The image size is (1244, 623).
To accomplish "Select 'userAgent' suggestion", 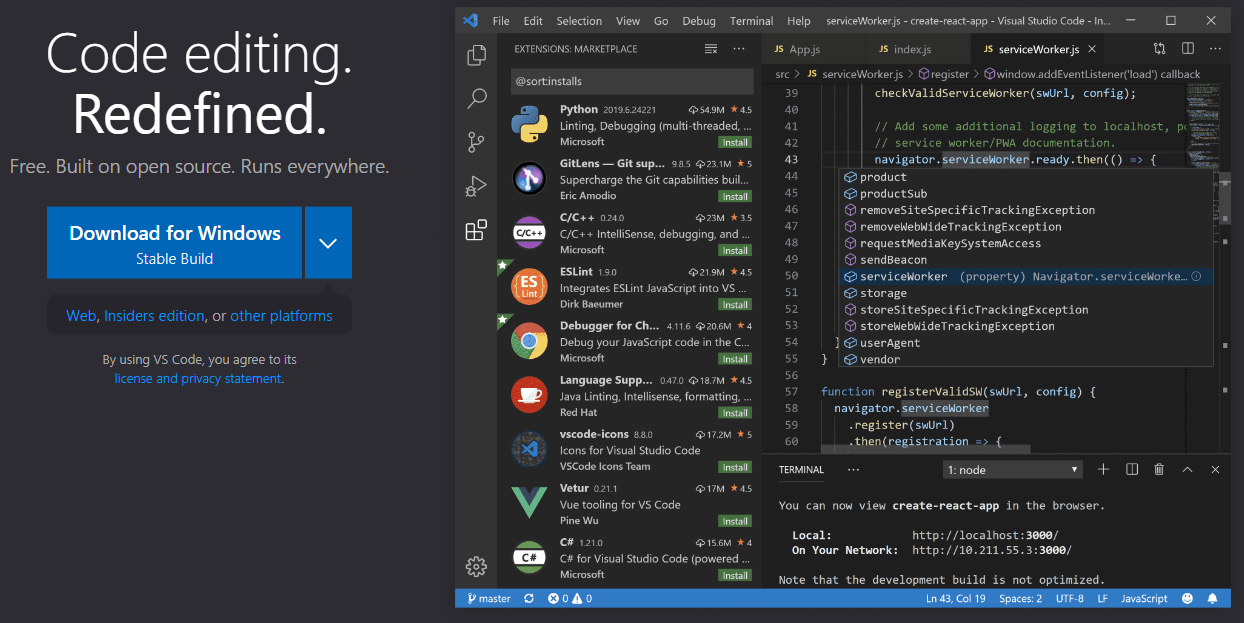I will (x=1026, y=342).
